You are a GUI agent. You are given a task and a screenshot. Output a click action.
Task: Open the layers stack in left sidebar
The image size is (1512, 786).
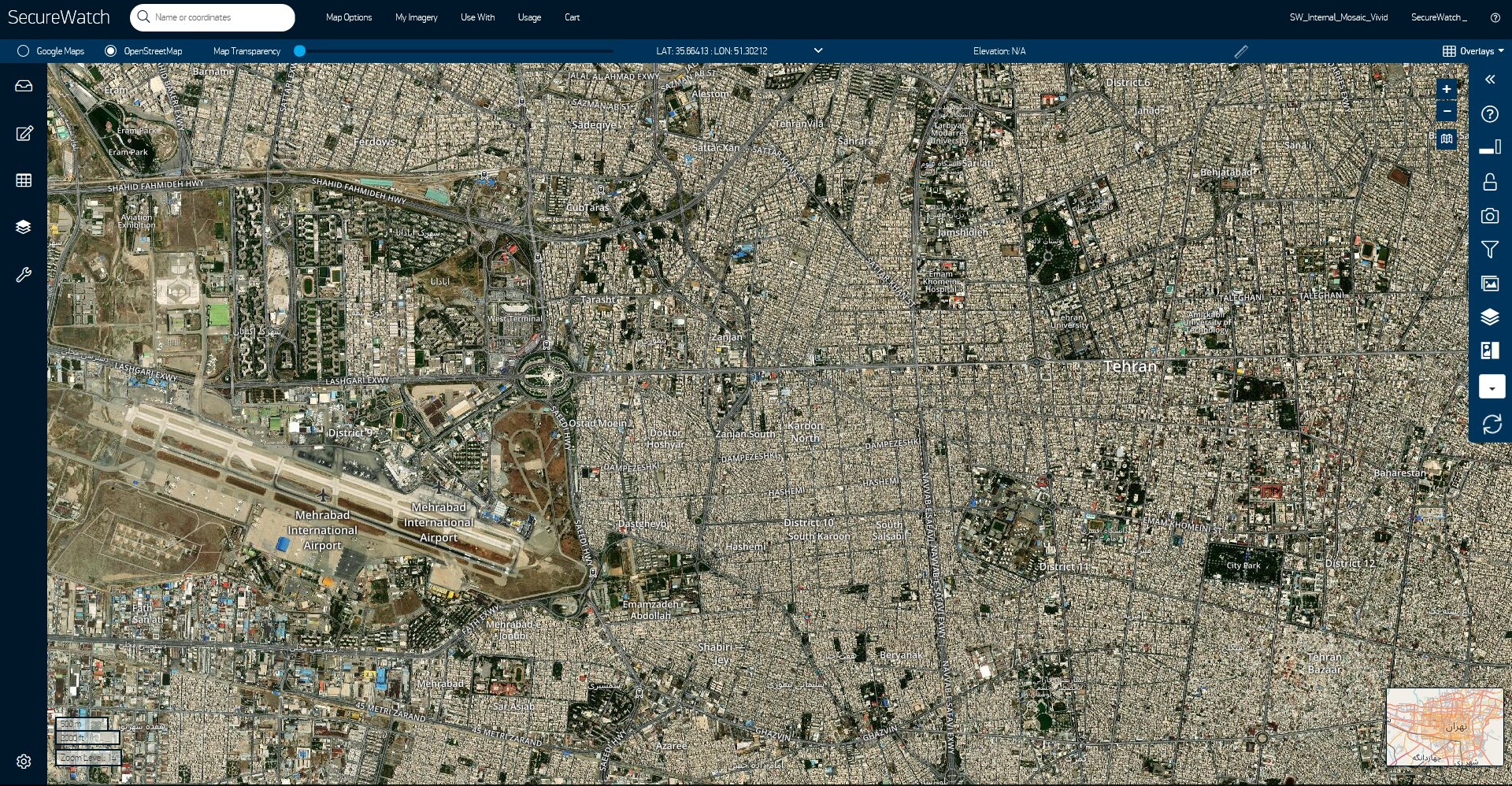(x=24, y=228)
